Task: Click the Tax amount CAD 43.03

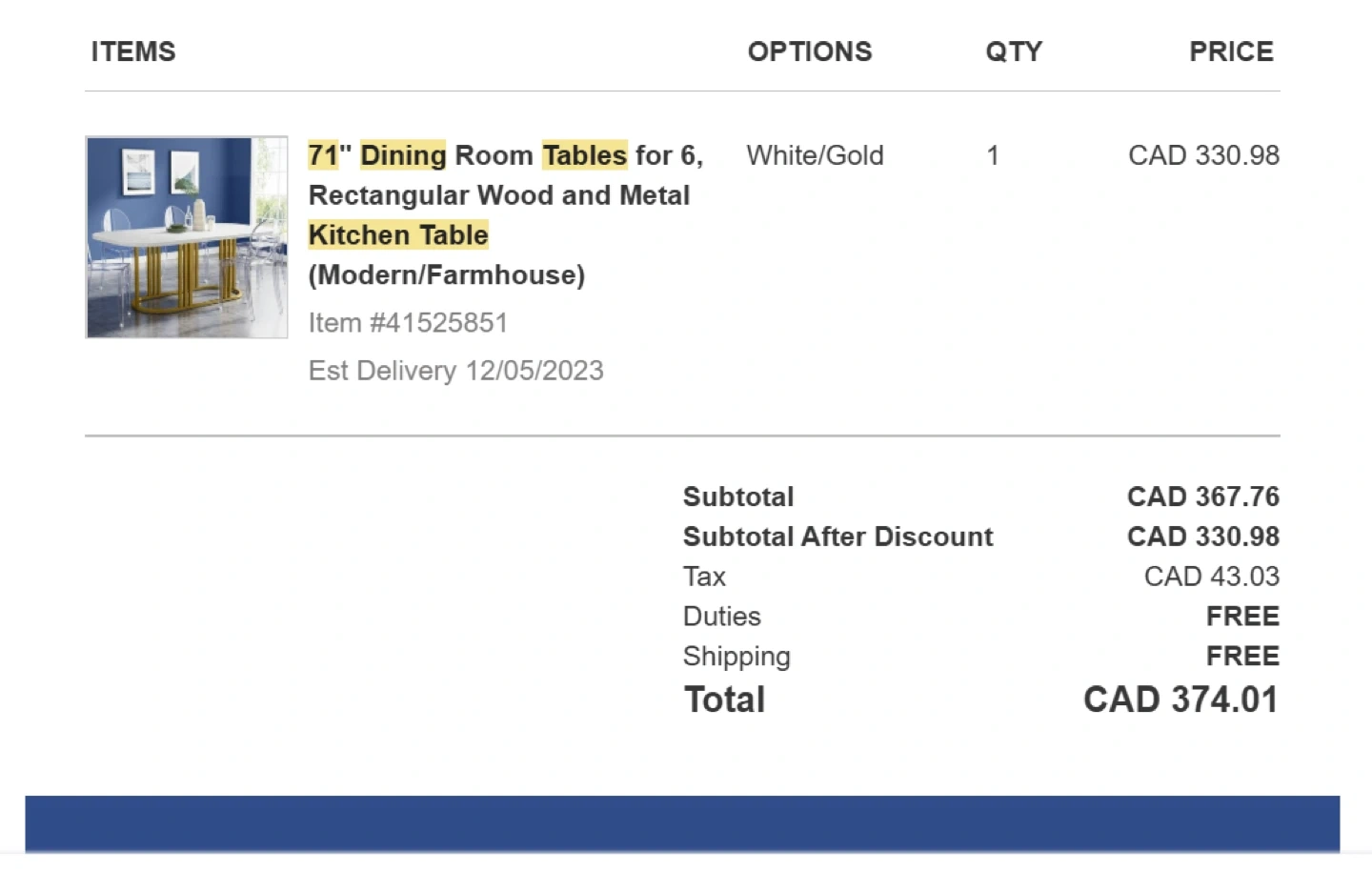Action: (1211, 577)
